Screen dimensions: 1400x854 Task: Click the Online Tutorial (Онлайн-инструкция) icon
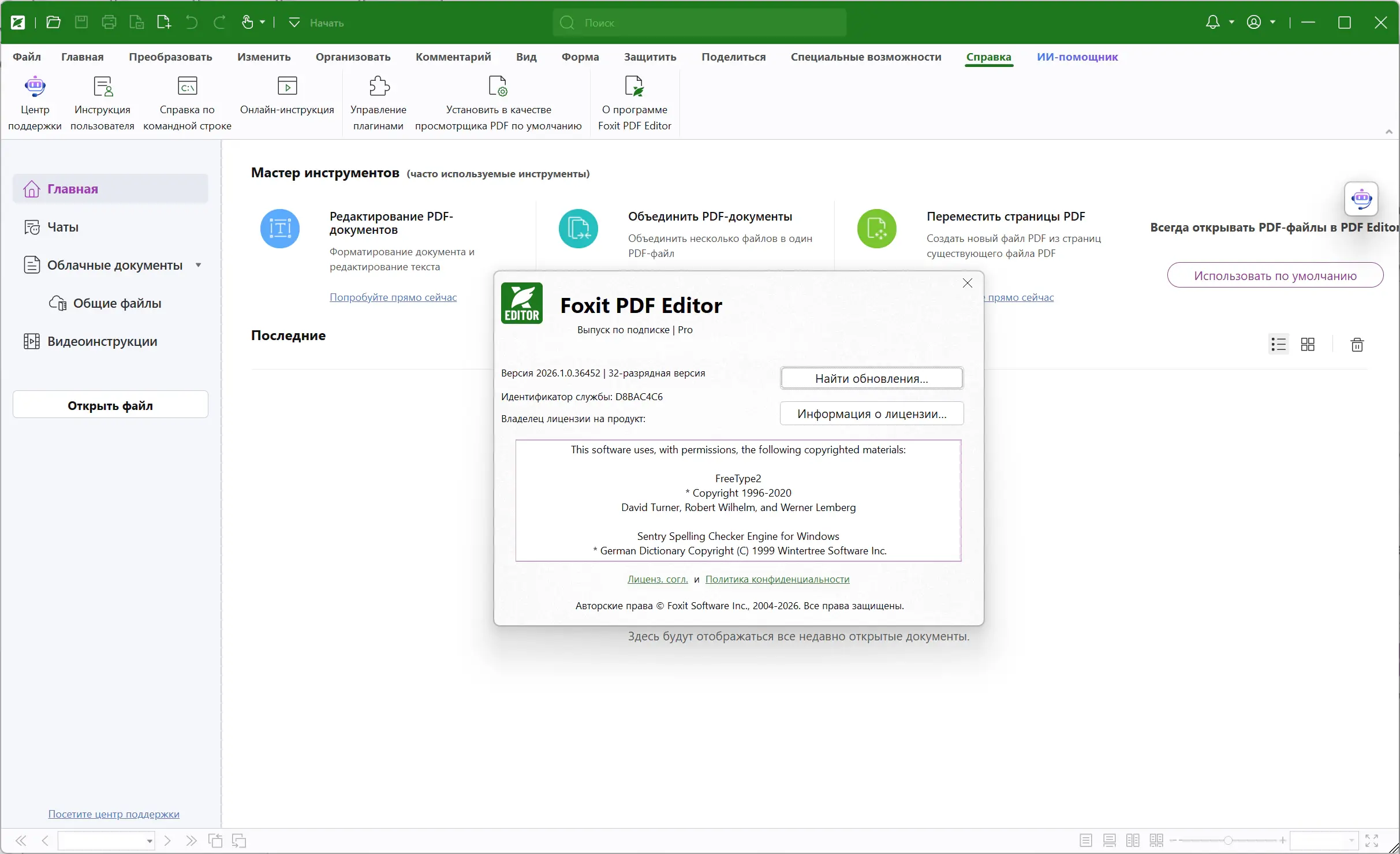pyautogui.click(x=287, y=87)
